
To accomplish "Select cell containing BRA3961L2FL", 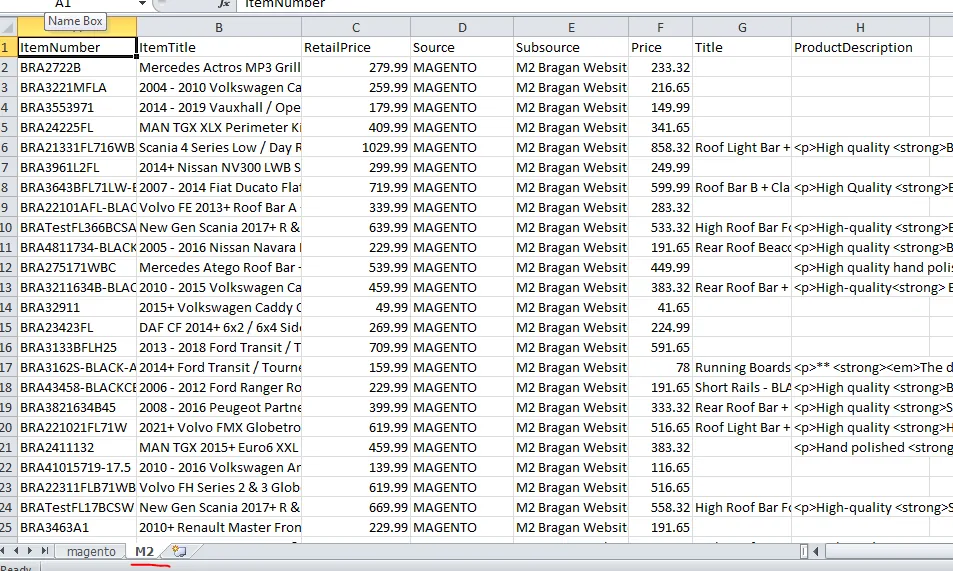I will (77, 167).
